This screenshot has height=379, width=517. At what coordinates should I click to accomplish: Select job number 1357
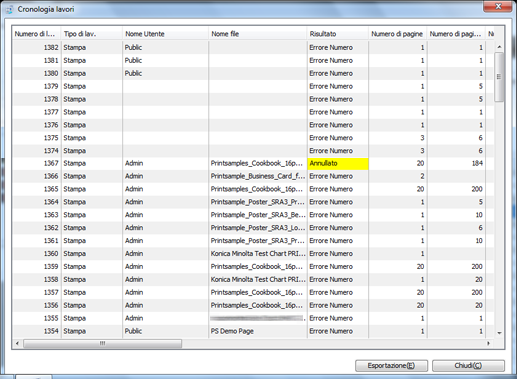click(x=51, y=292)
